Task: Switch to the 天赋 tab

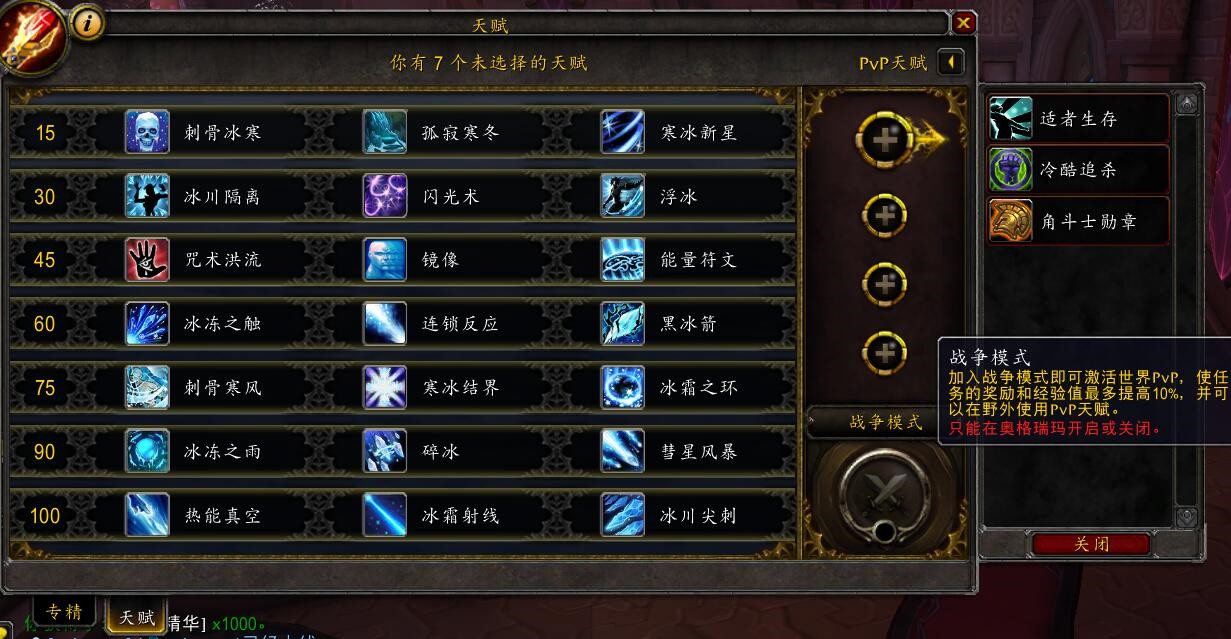Action: [x=137, y=616]
